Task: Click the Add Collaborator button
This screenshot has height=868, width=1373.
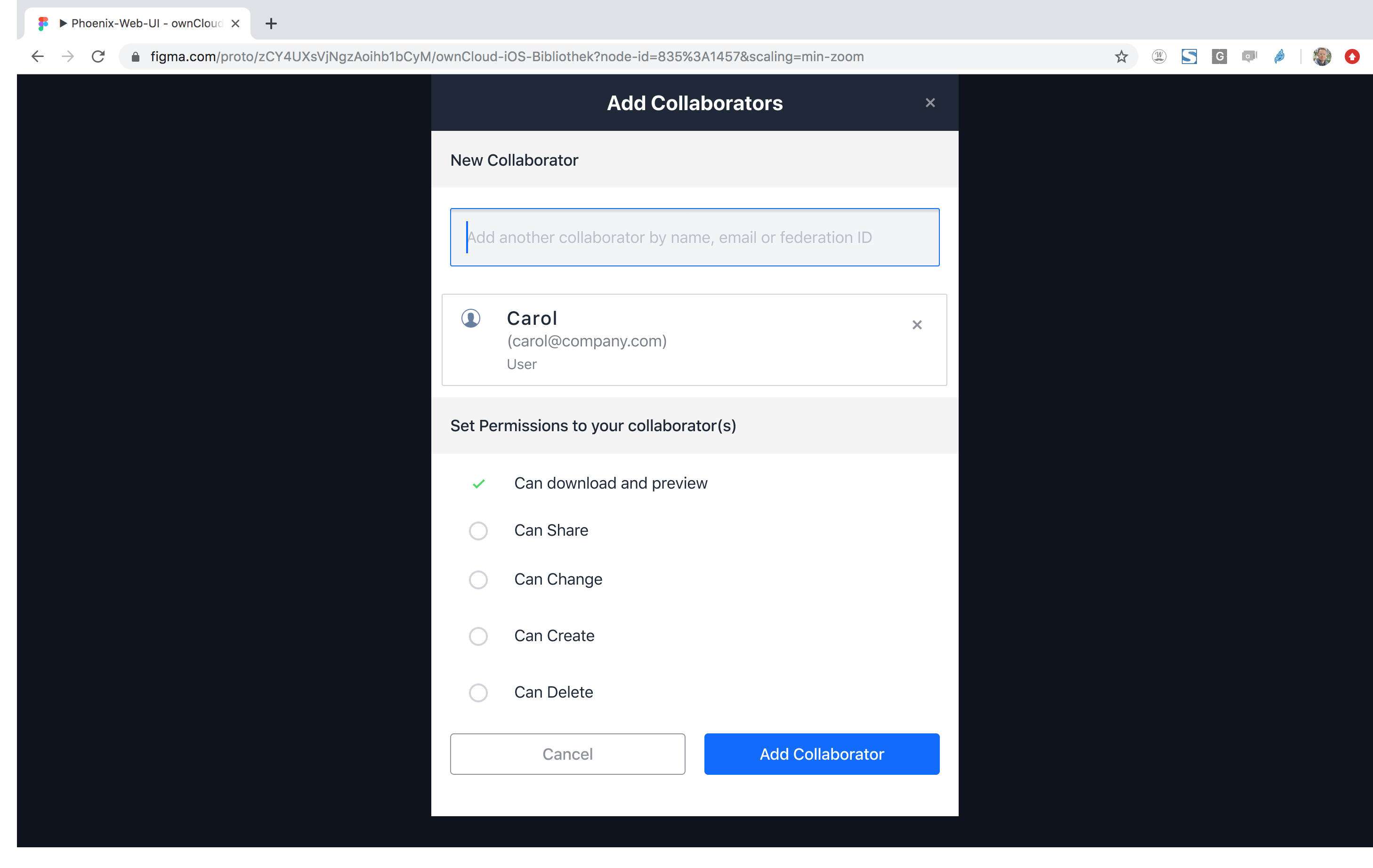Action: point(822,754)
